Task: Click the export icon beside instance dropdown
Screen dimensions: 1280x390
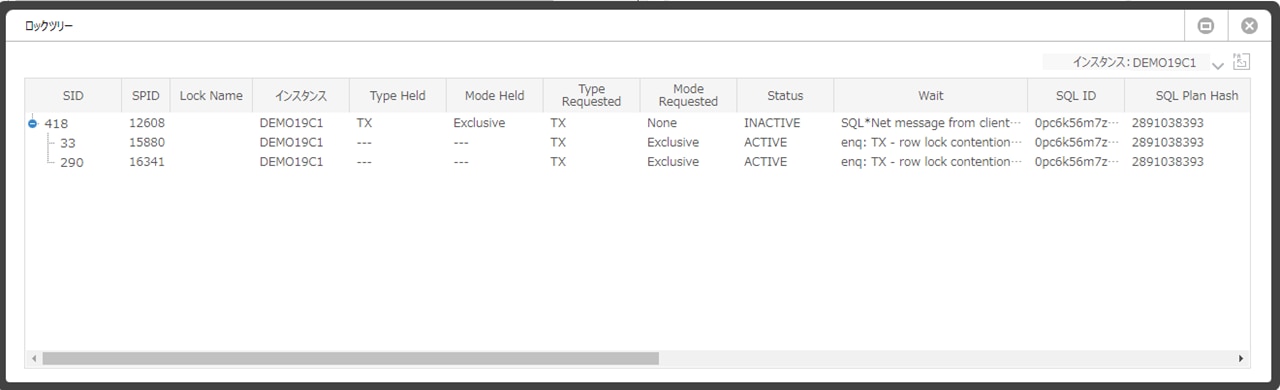Action: pyautogui.click(x=1241, y=62)
